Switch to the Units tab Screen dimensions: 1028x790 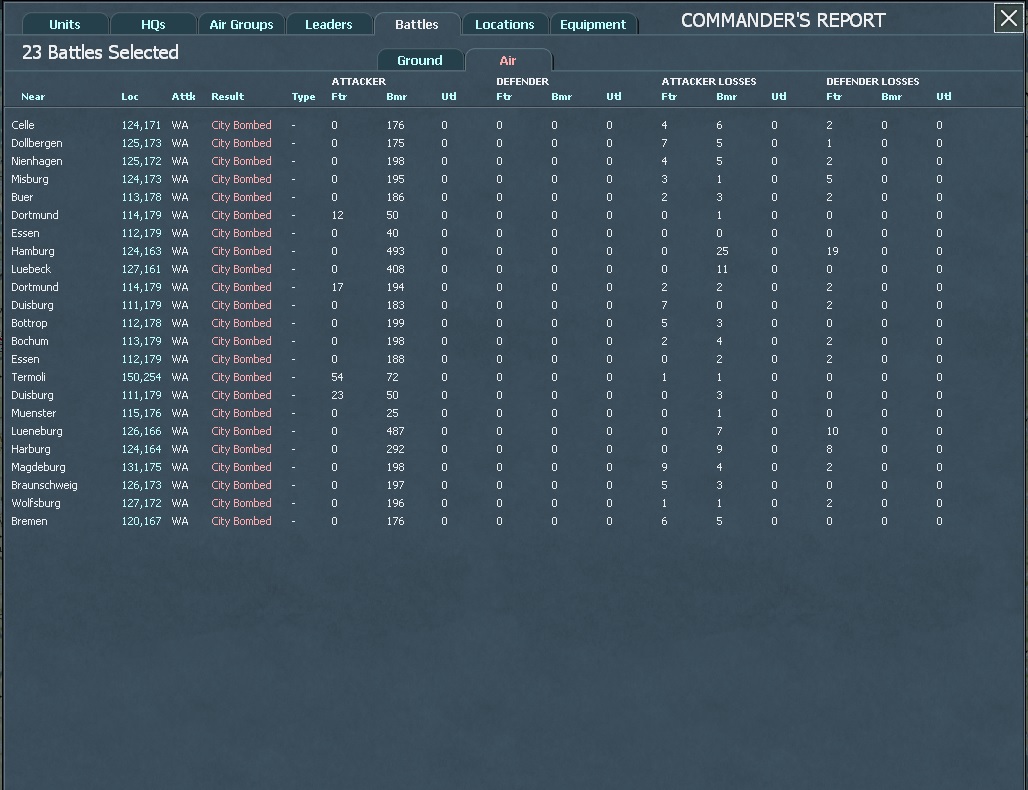tap(65, 24)
